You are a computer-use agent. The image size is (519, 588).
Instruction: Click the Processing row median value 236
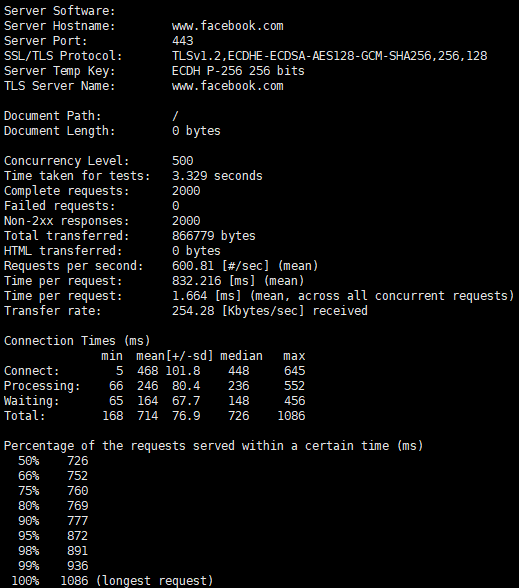click(x=238, y=386)
